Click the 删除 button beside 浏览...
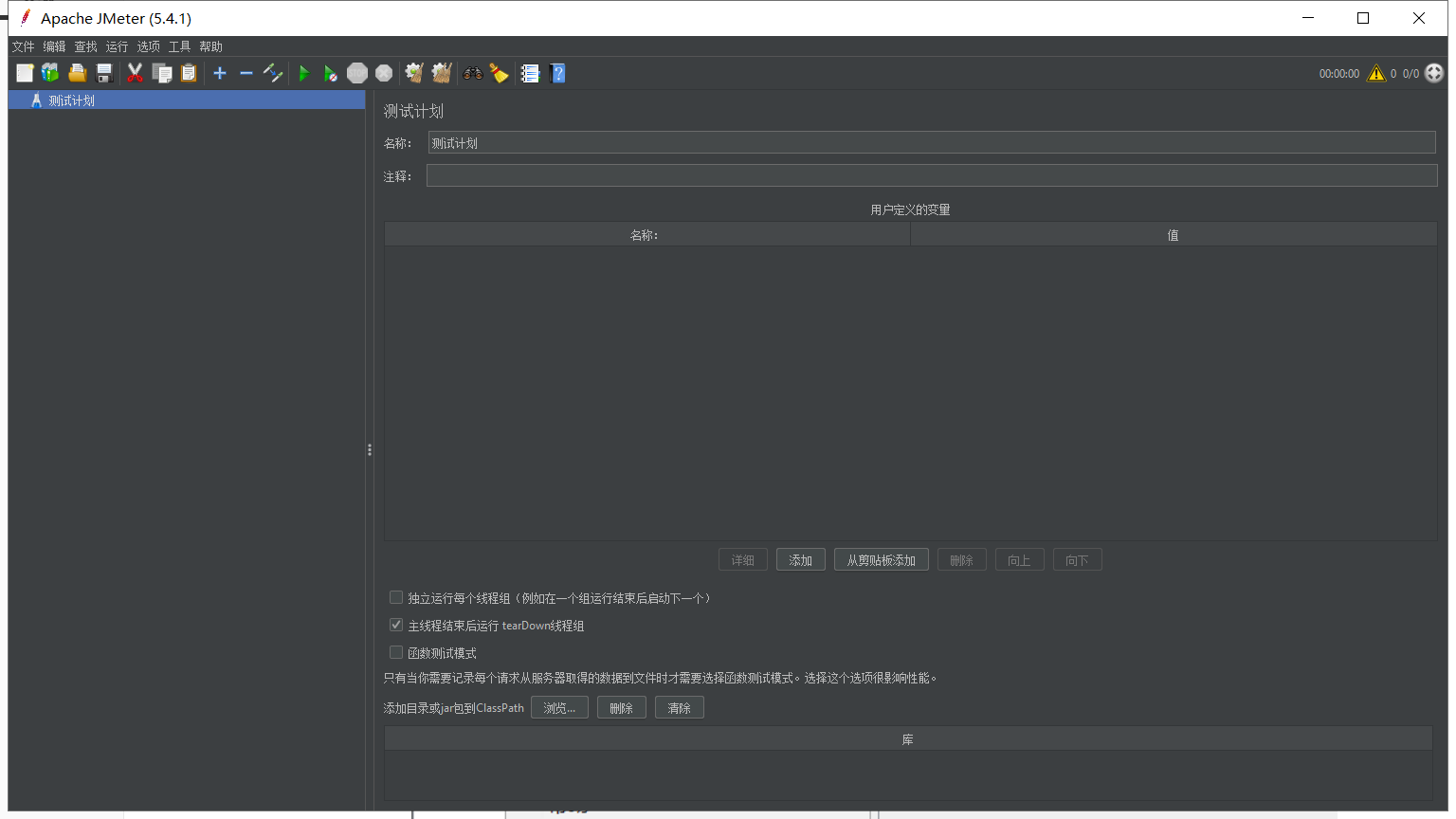The width and height of the screenshot is (1456, 819). [x=622, y=708]
